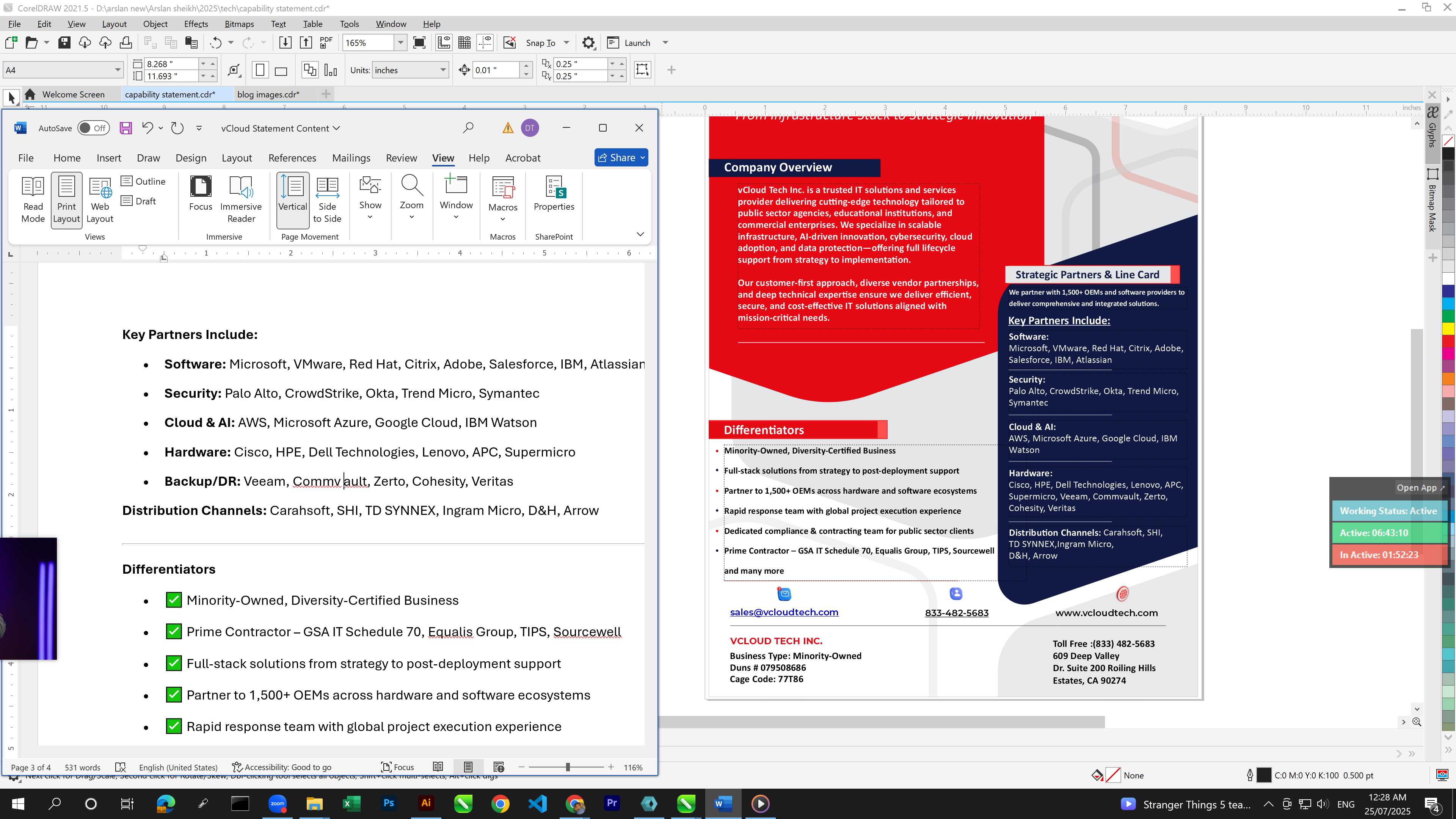Enable Vertical page movement
Screen dimensions: 1456x819
click(293, 200)
